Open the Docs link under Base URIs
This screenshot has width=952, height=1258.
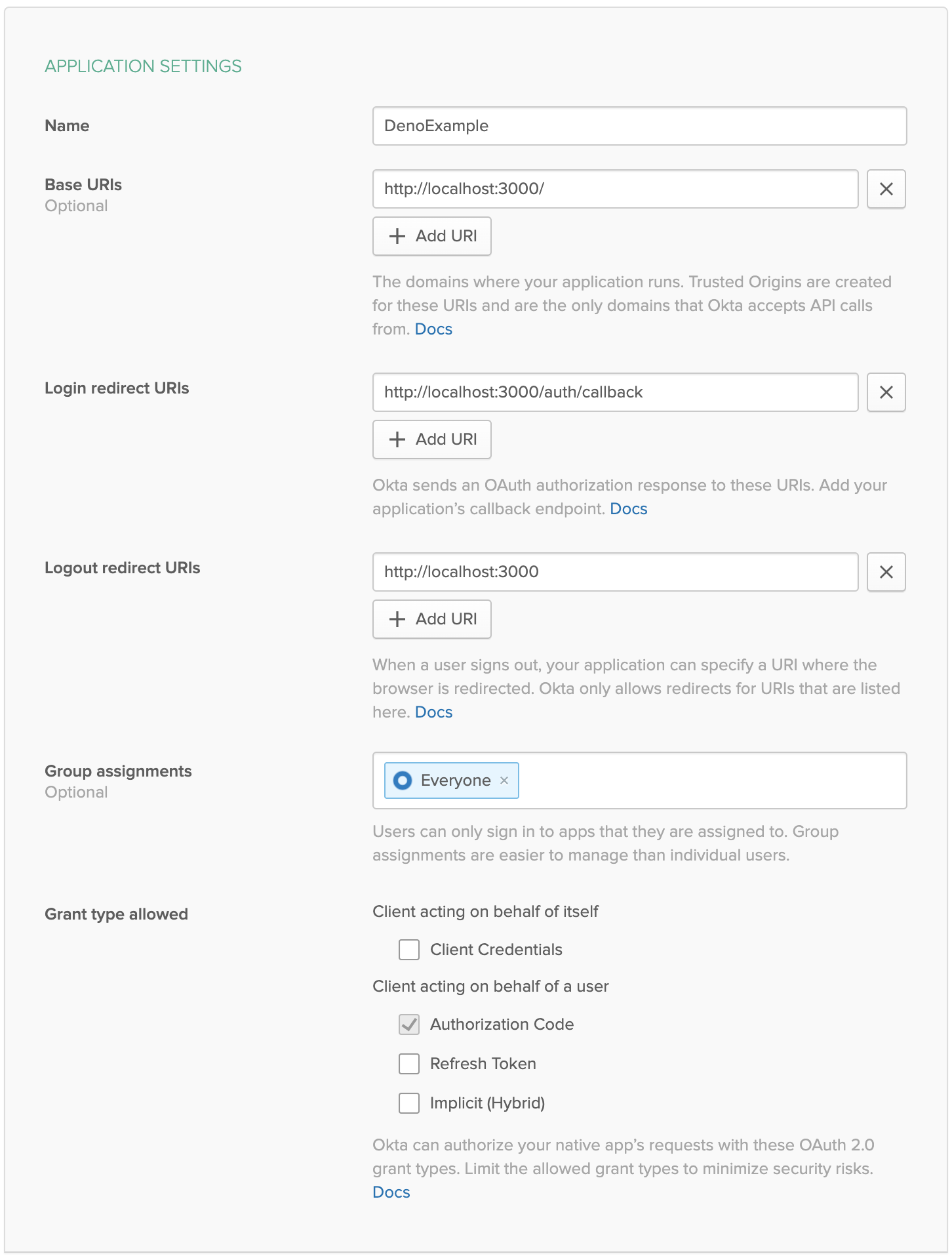pos(433,329)
